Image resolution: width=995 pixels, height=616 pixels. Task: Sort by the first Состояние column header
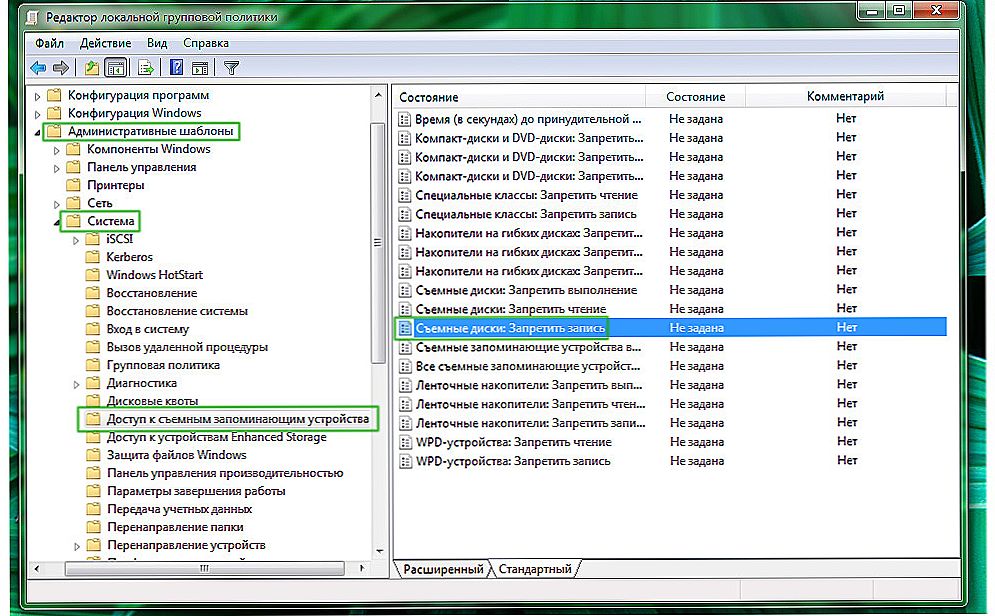pyautogui.click(x=520, y=97)
